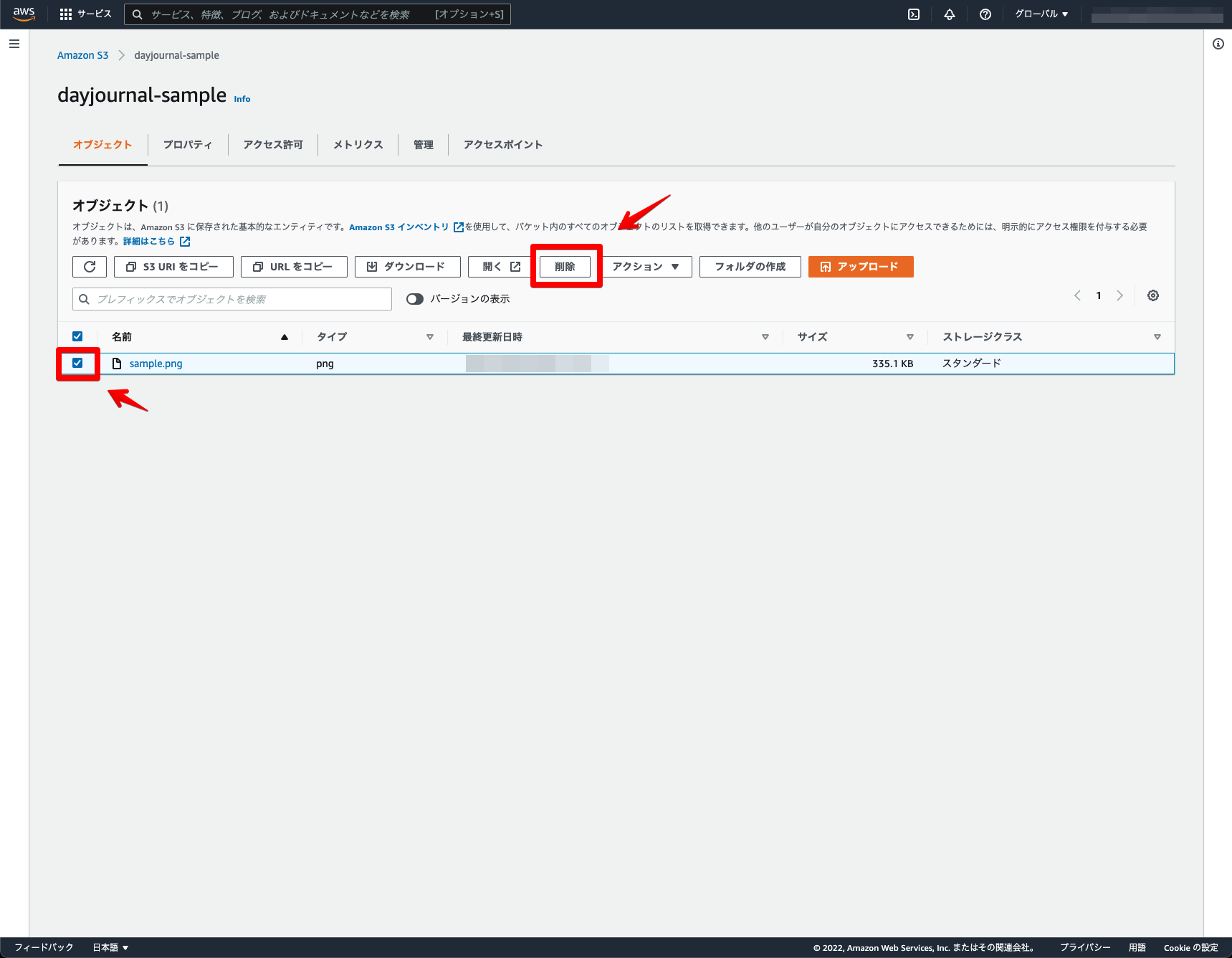
Task: Uncheck the sample.png row checkbox
Action: pos(77,363)
